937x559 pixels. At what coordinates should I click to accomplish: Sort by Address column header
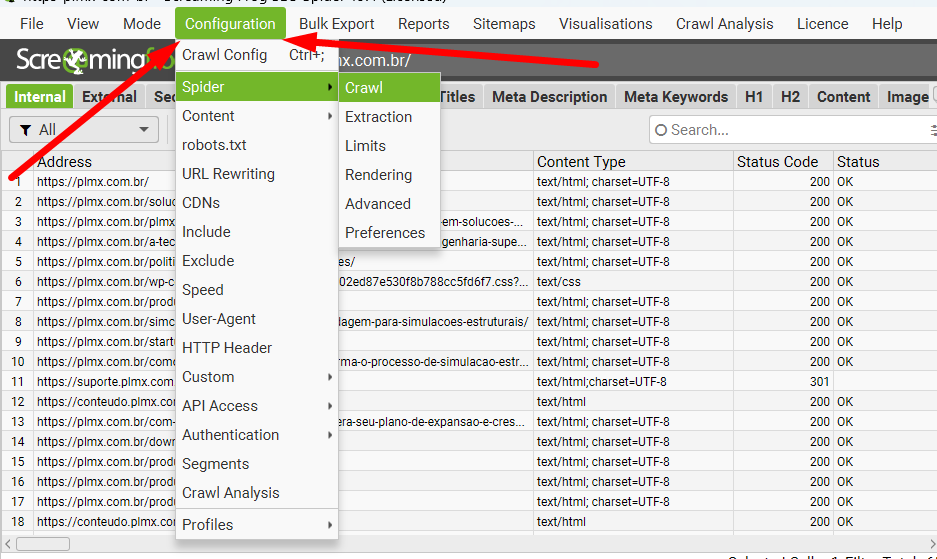coord(64,162)
